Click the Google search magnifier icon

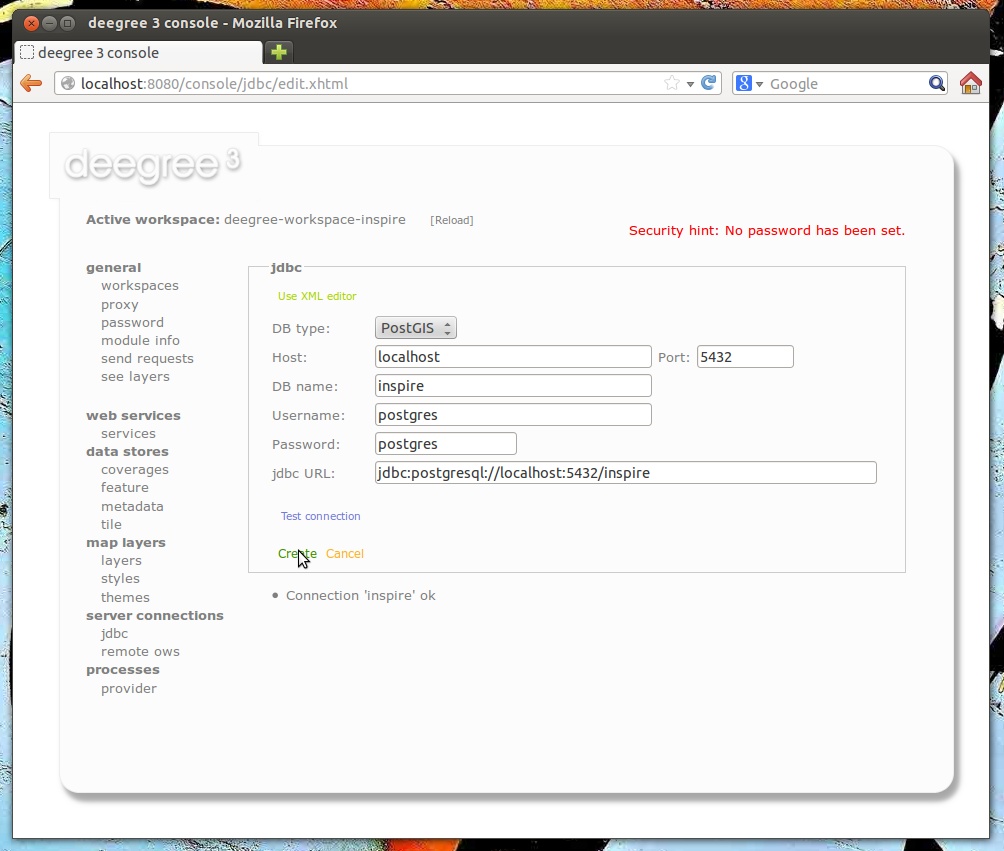click(x=934, y=84)
